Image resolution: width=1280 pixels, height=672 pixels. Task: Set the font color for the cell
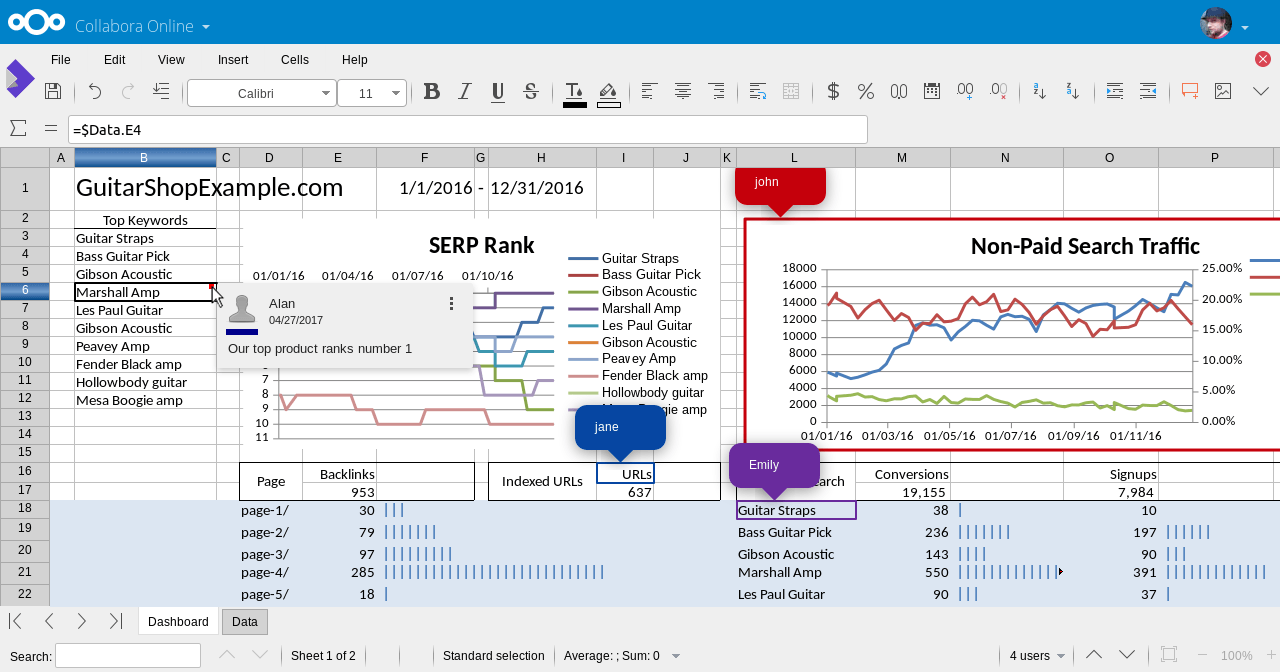click(574, 91)
